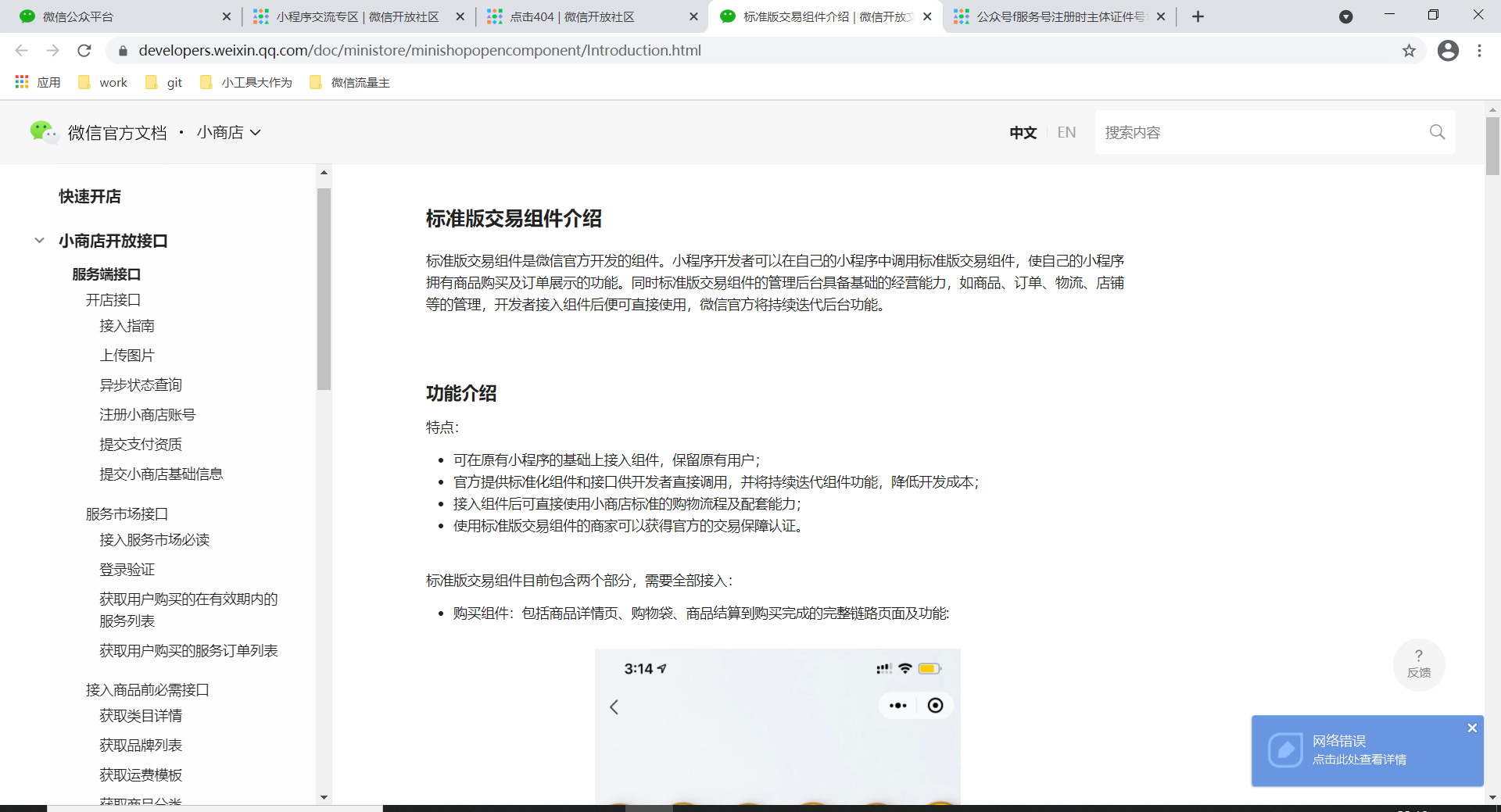Select 服务市场接口 in the sidebar
1501x812 pixels.
coord(127,514)
